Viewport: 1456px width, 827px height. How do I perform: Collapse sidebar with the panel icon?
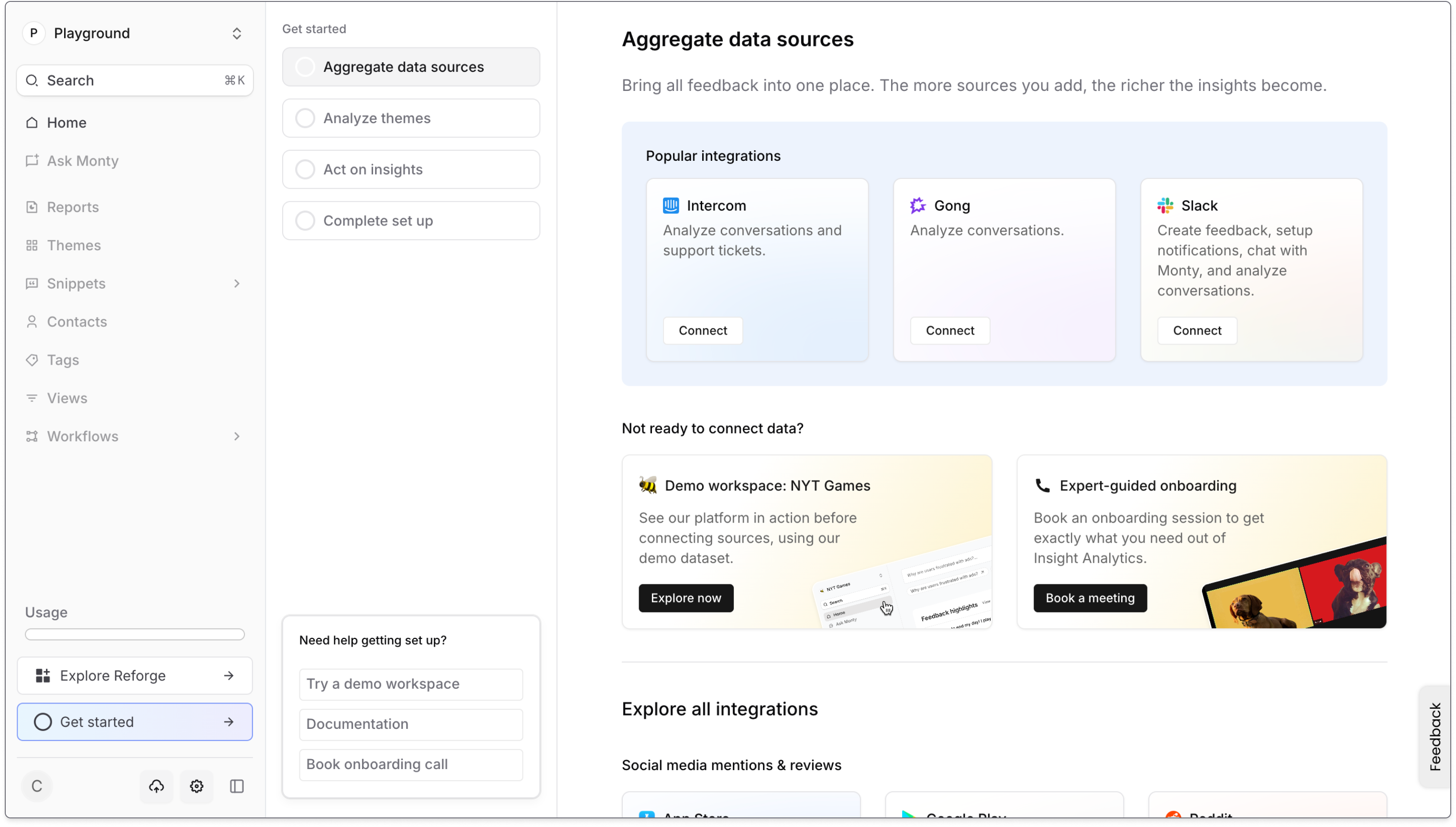pyautogui.click(x=237, y=786)
